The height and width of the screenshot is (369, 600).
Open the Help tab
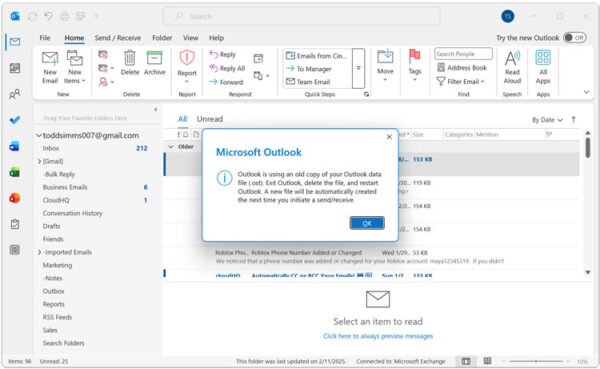(x=216, y=38)
